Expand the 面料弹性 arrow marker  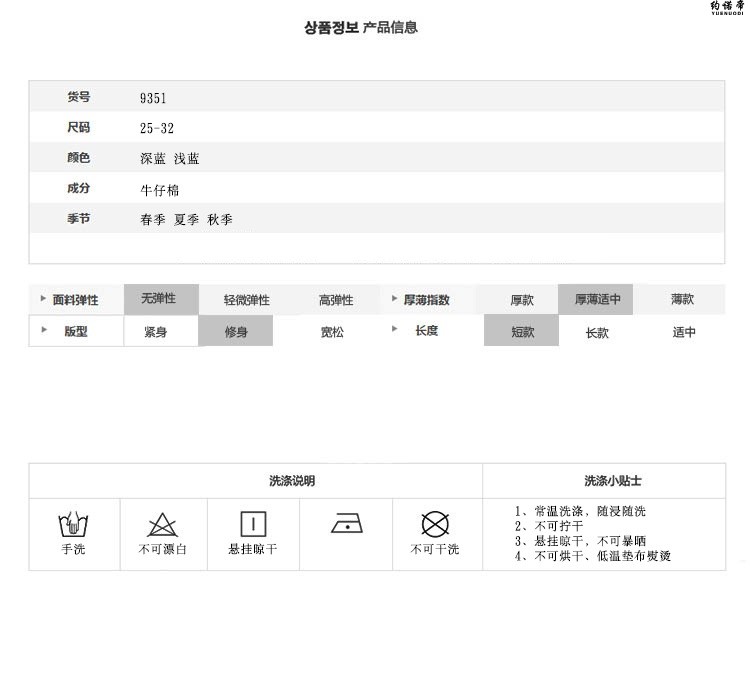tap(42, 299)
